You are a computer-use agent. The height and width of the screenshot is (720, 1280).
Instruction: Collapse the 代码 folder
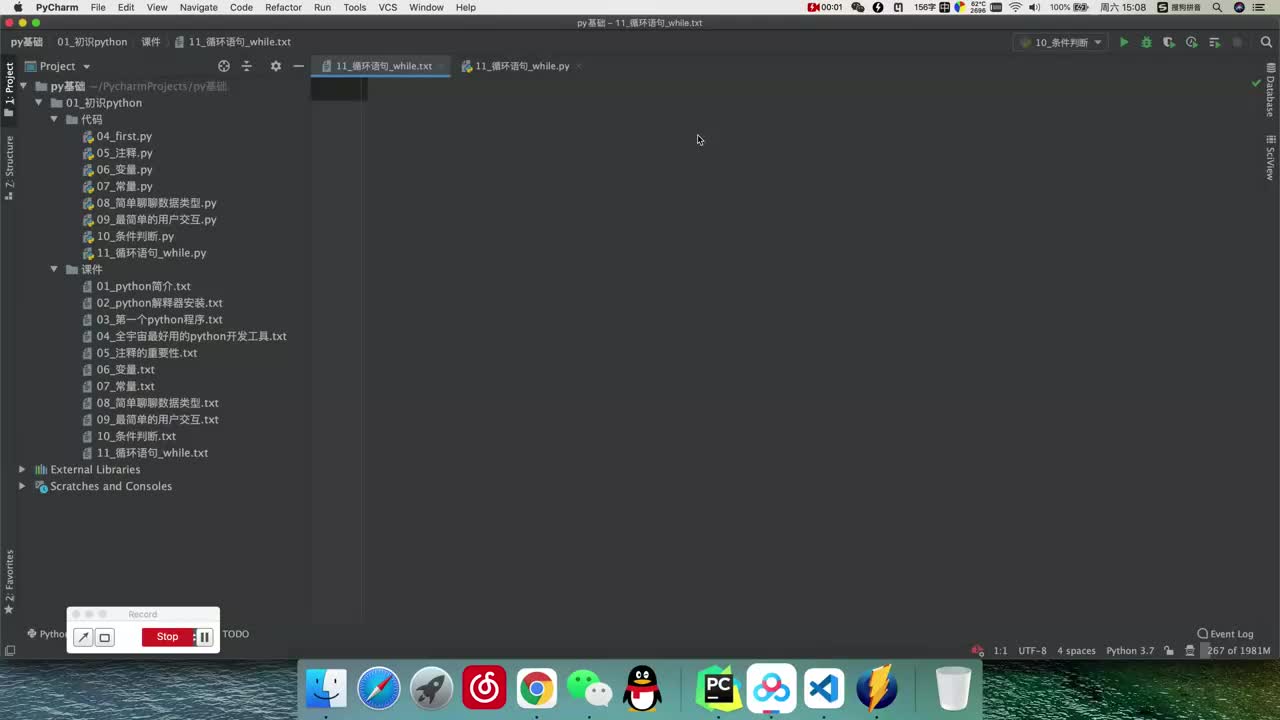pyautogui.click(x=54, y=119)
